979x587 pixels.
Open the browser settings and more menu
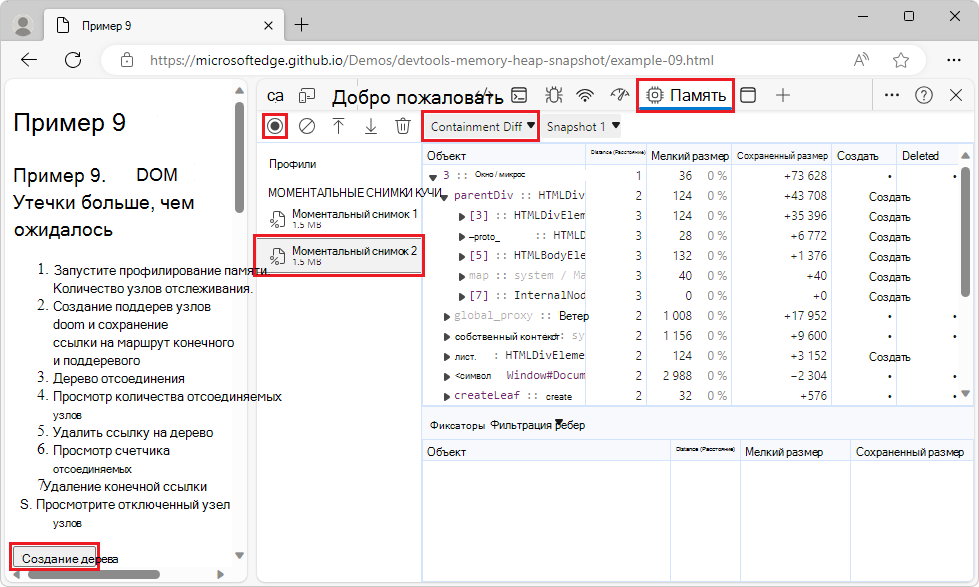[953, 60]
